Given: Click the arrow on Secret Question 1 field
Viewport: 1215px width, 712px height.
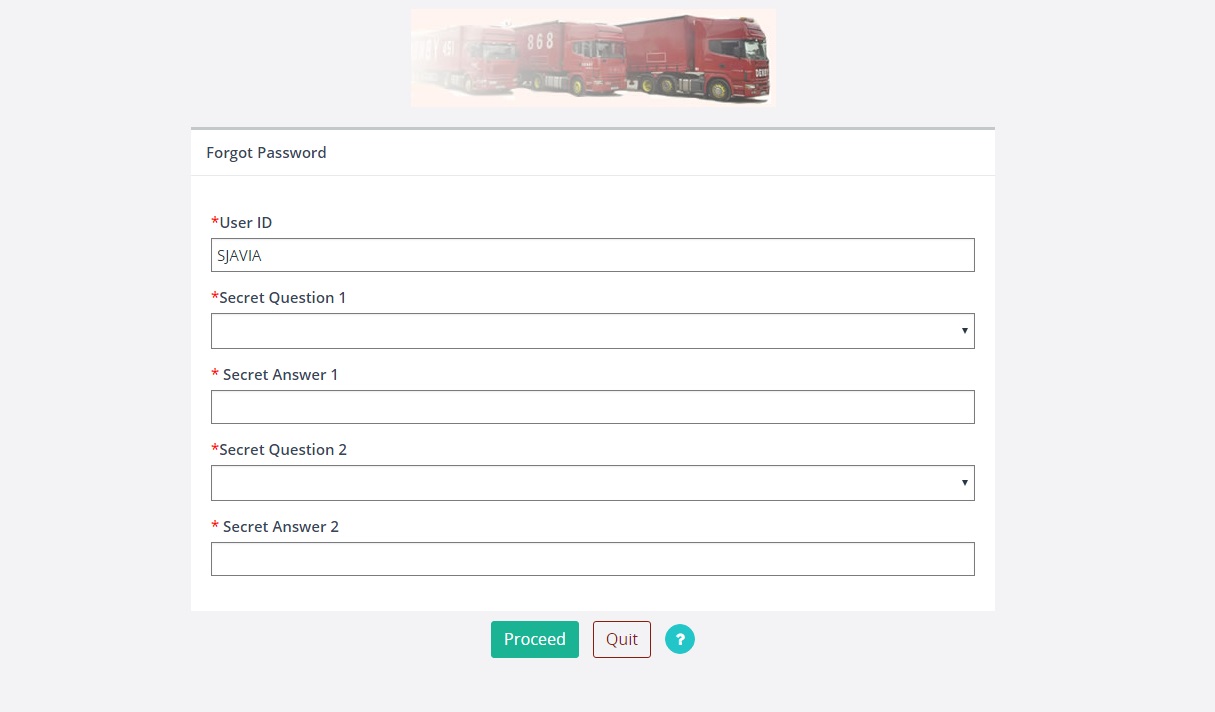Looking at the screenshot, I should coord(964,331).
